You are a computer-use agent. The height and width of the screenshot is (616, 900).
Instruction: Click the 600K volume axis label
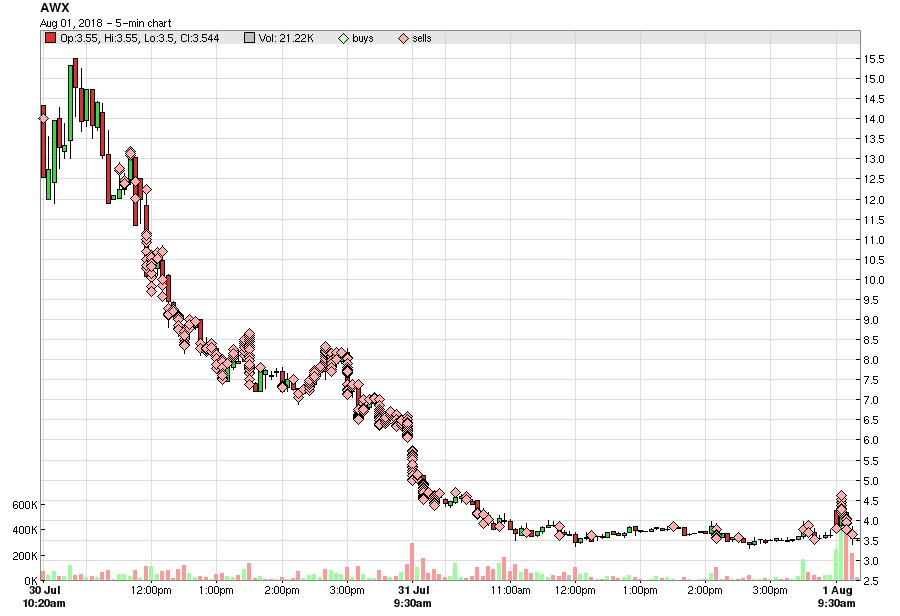coord(25,505)
